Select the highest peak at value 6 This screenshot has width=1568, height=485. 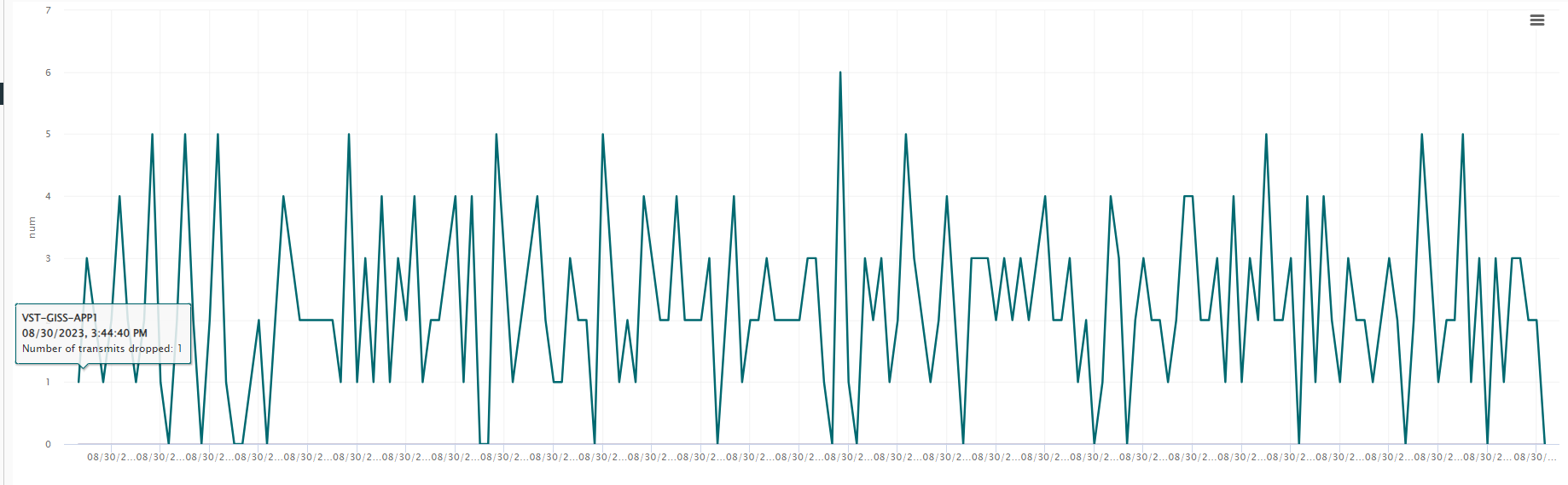[x=840, y=73]
